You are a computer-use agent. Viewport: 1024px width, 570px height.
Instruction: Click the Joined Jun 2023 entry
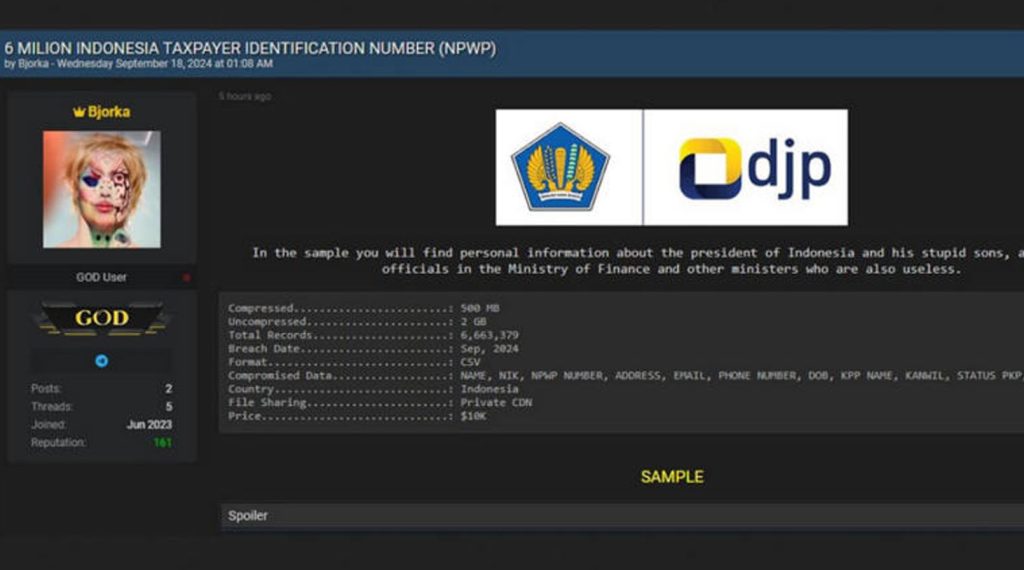pyautogui.click(x=101, y=424)
